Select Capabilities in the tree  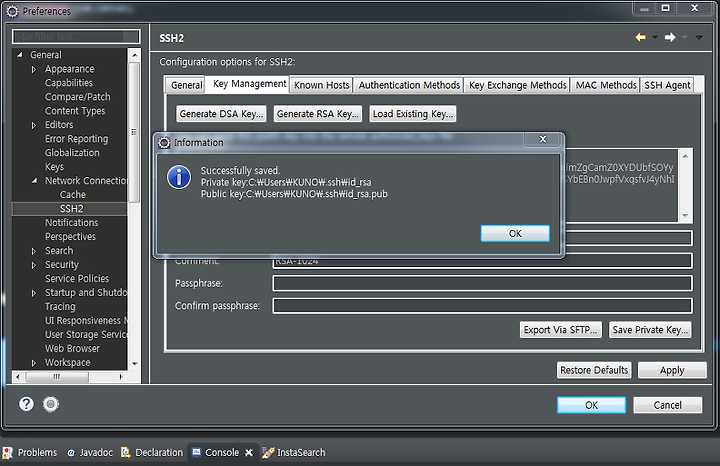pyautogui.click(x=68, y=83)
